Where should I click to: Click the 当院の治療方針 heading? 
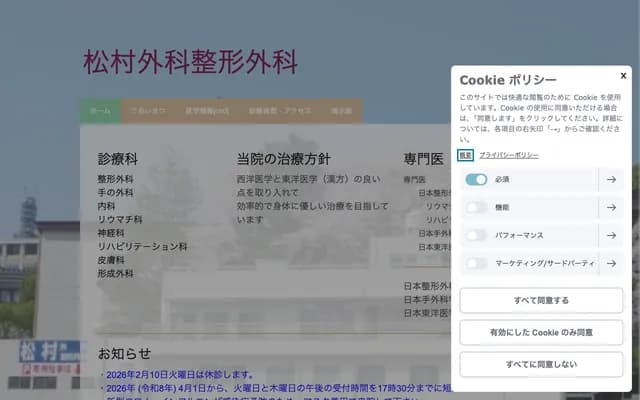click(x=283, y=159)
